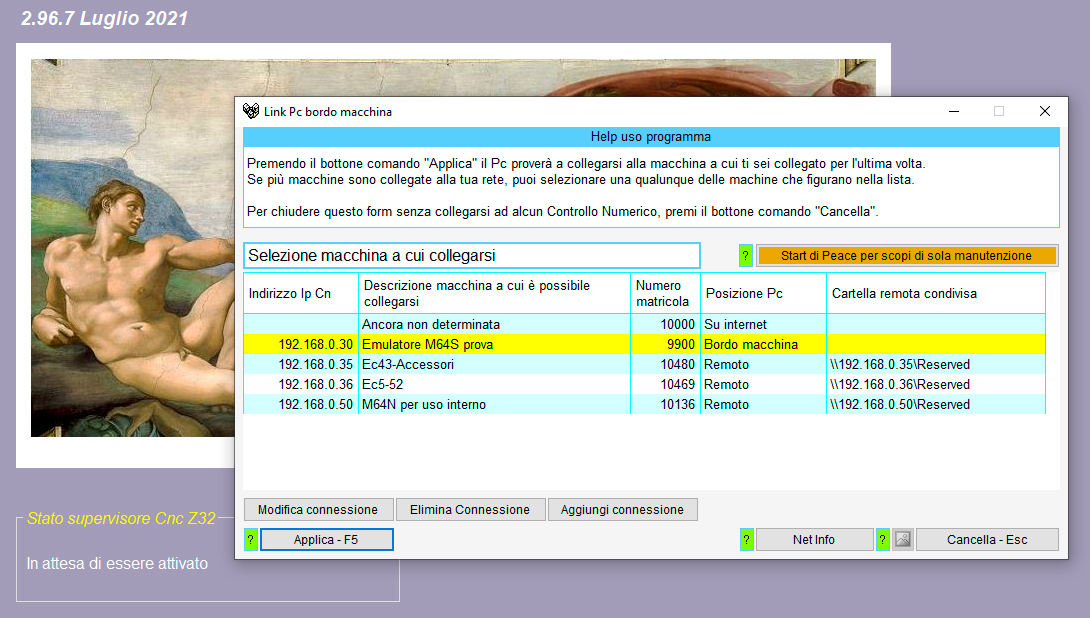Select M64N per uso interno row
1090x618 pixels.
coord(644,405)
